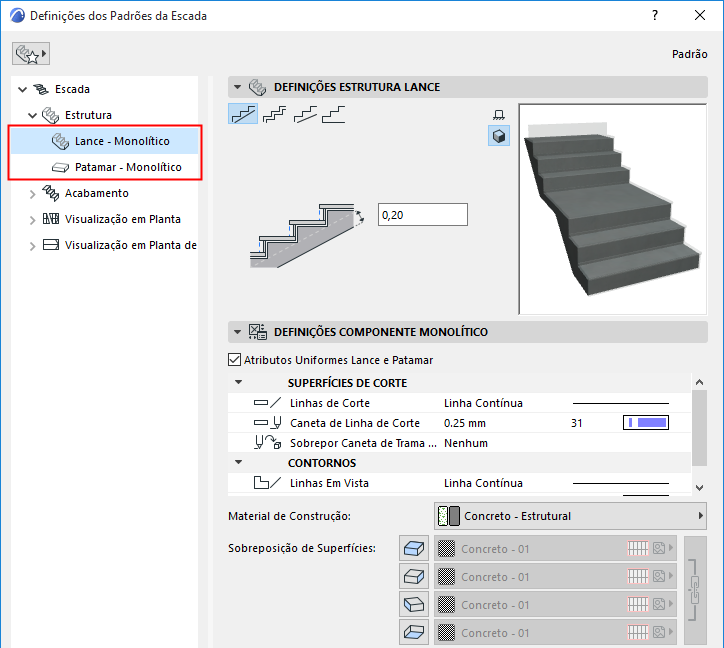724x648 pixels.
Task: Select the fourth flight structure type icon
Action: [334, 114]
